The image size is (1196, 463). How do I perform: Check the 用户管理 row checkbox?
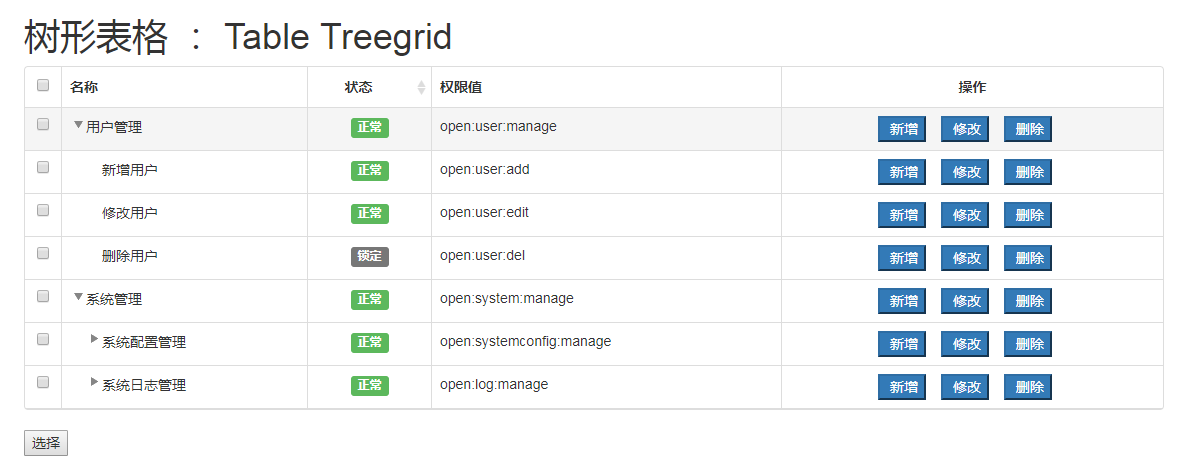[43, 125]
